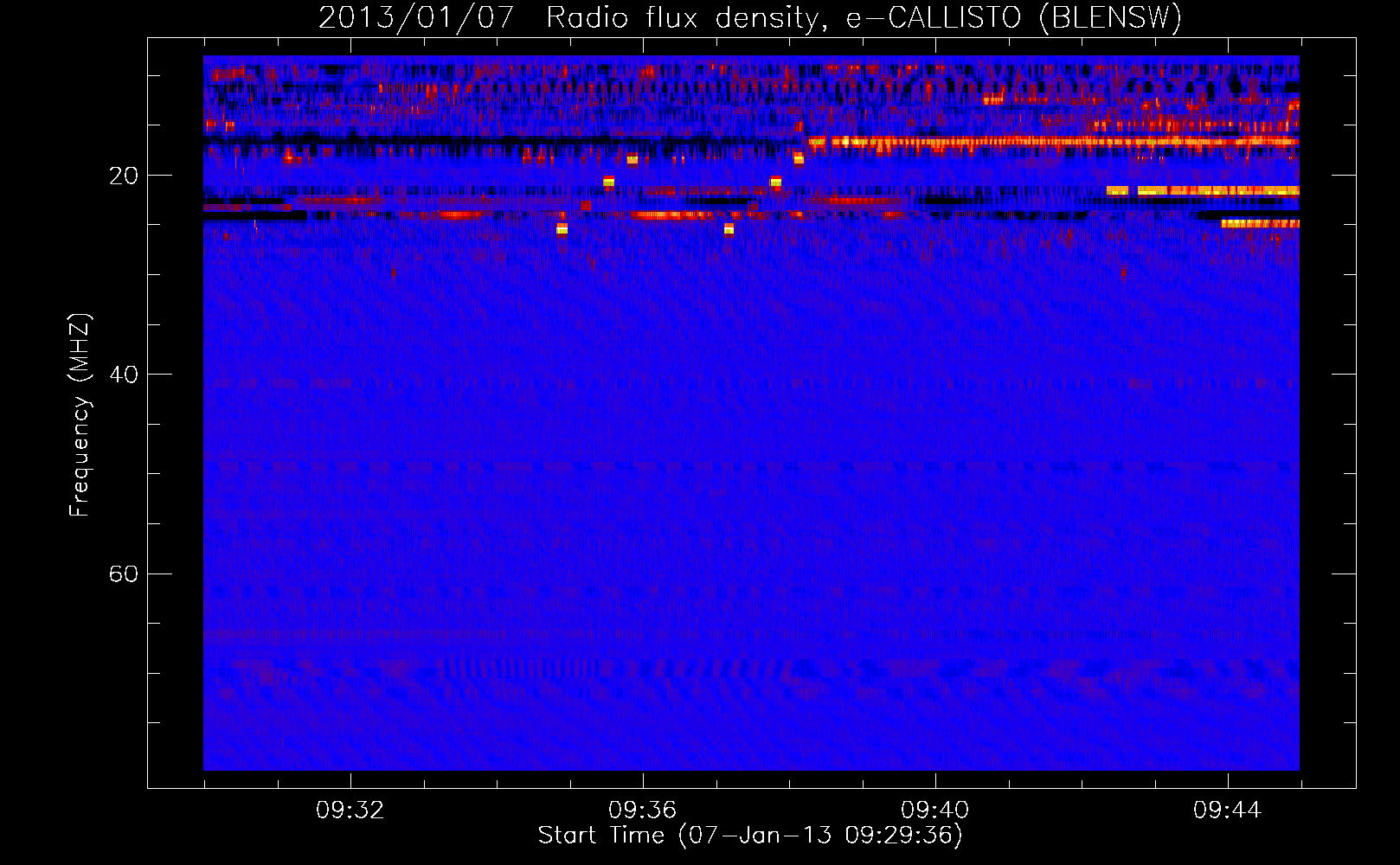Click the 40 frequency tick label
The width and height of the screenshot is (1400, 865).
click(123, 375)
